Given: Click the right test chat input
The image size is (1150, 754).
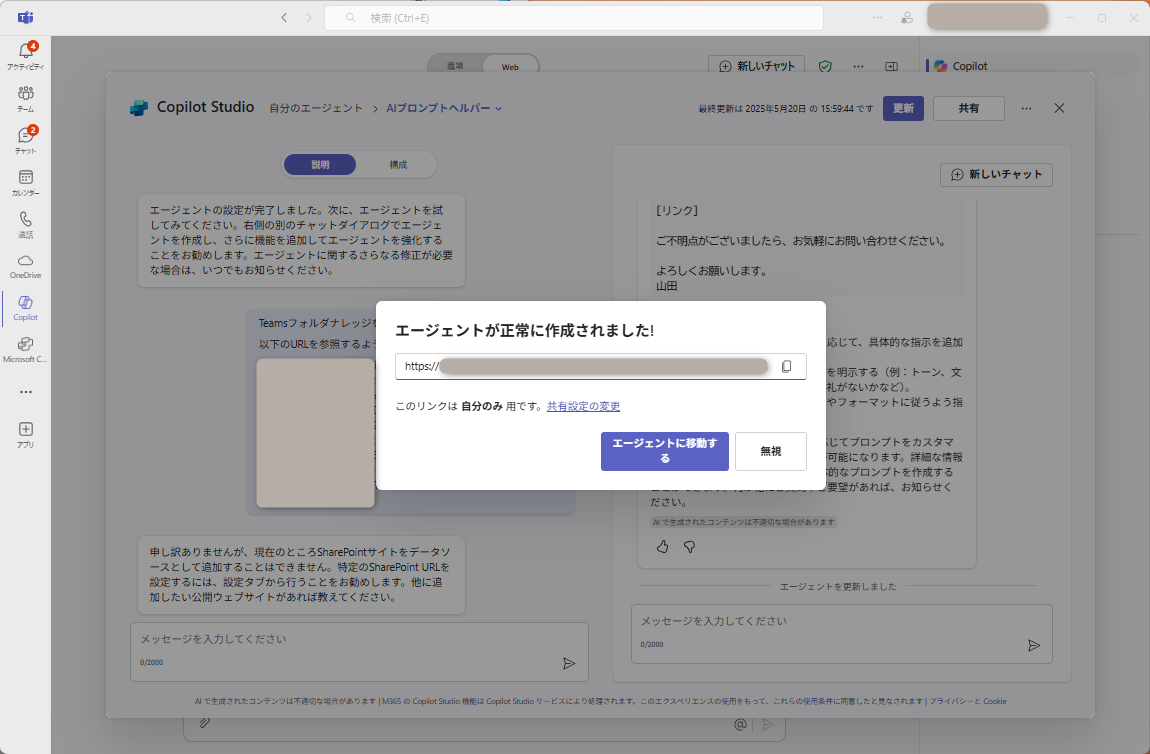Looking at the screenshot, I should pyautogui.click(x=841, y=634).
